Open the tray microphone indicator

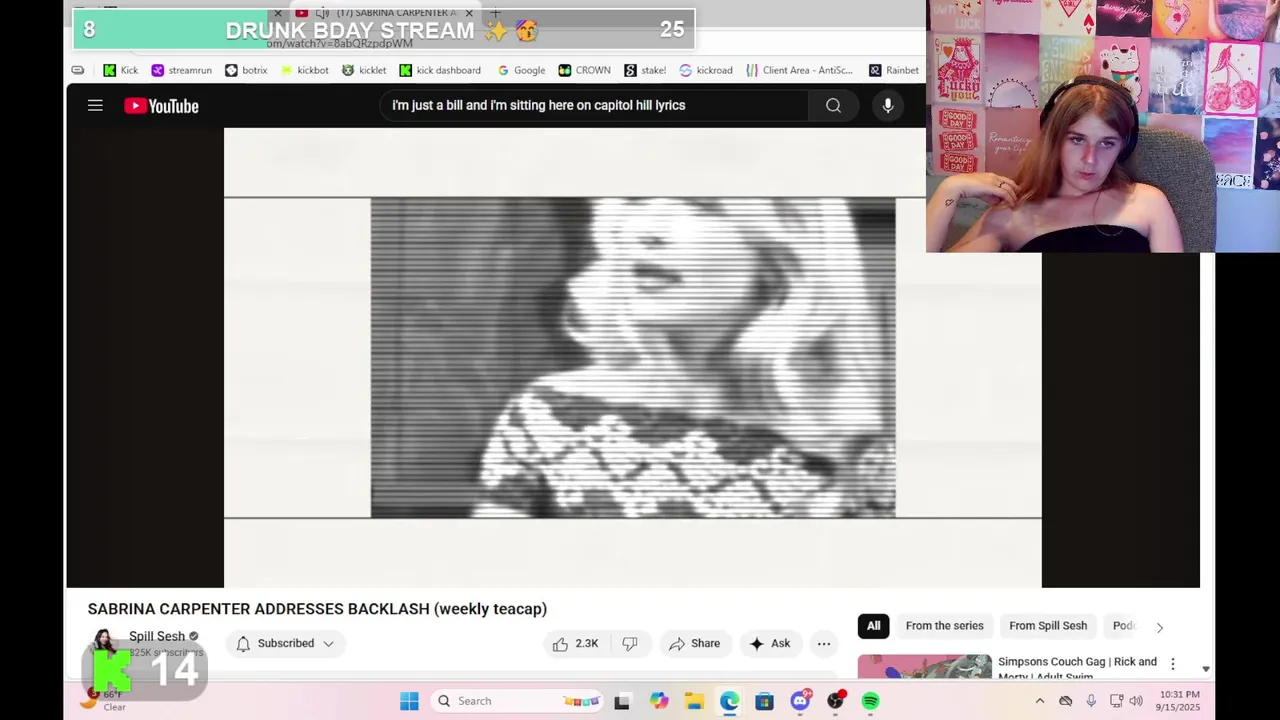pos(1091,701)
